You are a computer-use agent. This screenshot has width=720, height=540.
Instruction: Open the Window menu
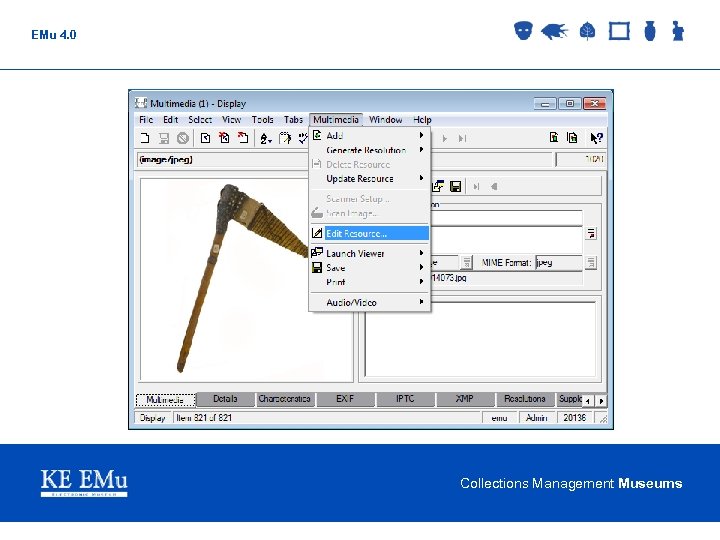click(x=385, y=119)
